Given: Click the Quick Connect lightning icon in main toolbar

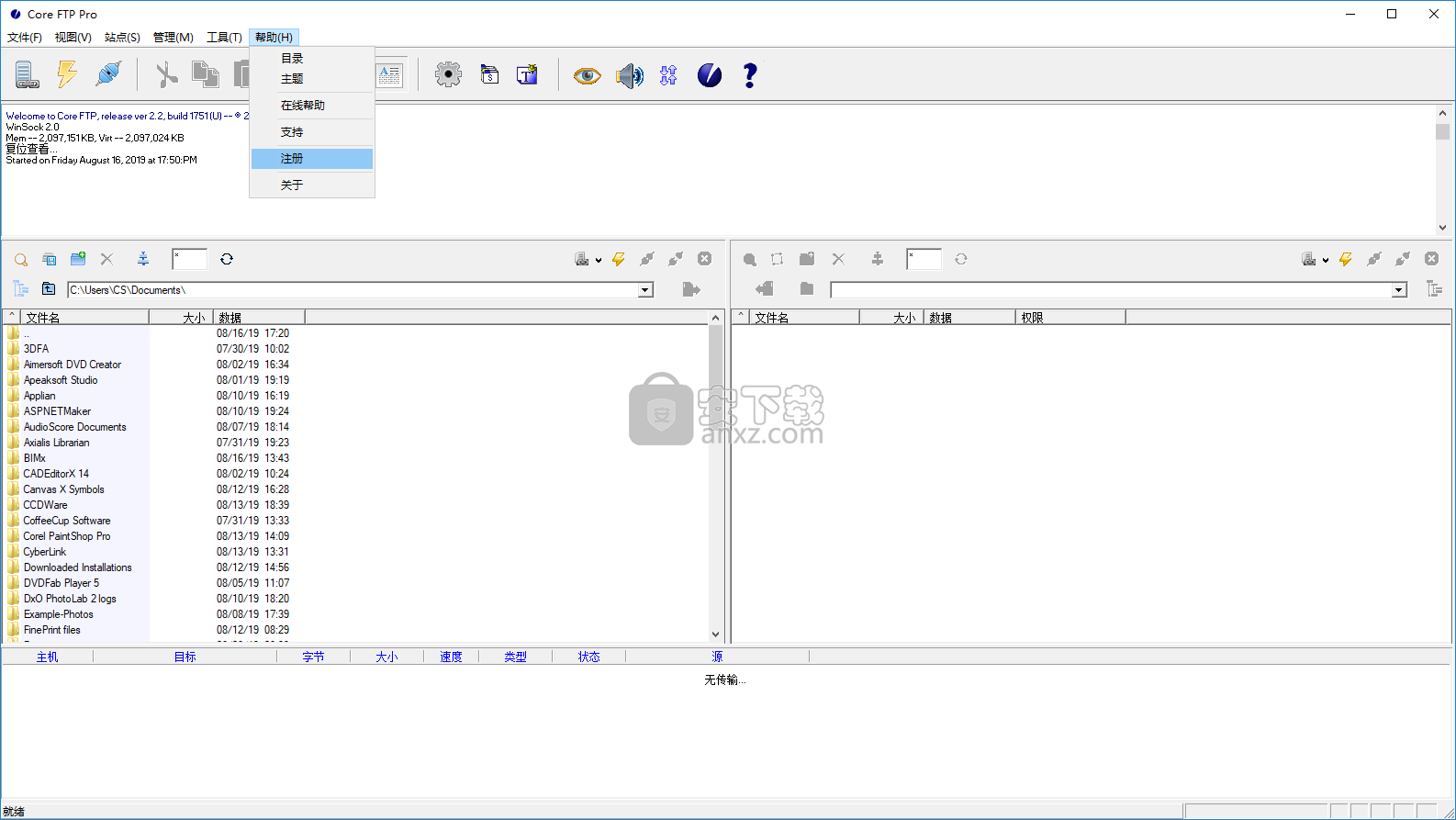Looking at the screenshot, I should [67, 74].
